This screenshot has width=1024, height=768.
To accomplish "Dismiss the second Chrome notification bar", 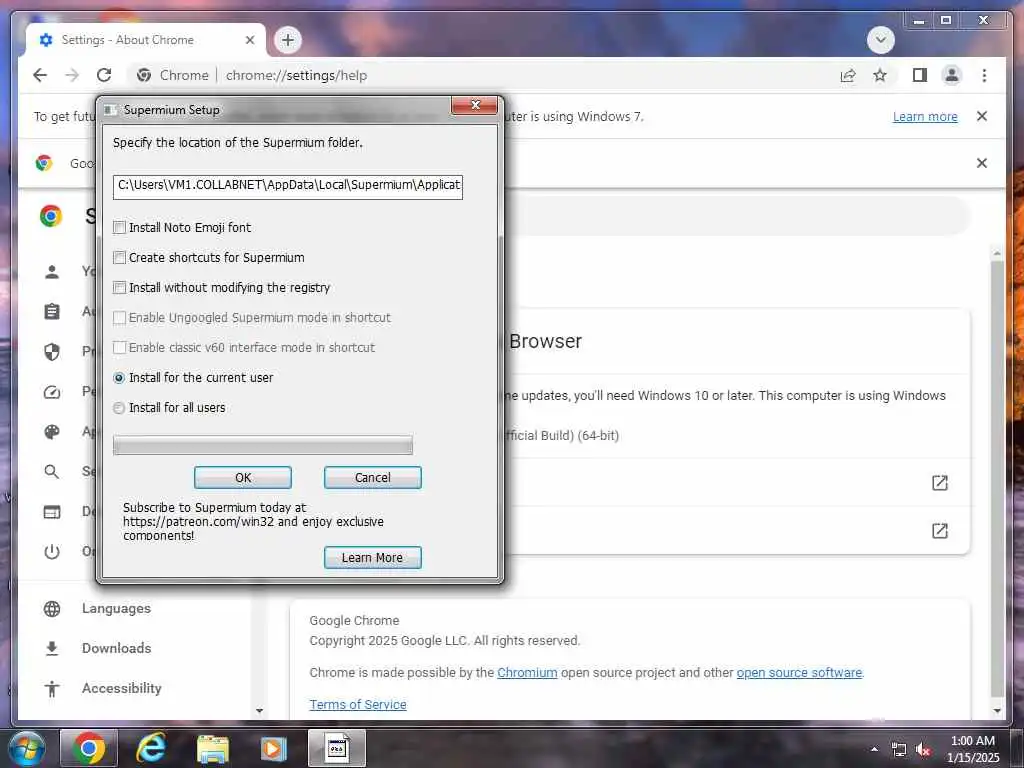I will click(982, 163).
